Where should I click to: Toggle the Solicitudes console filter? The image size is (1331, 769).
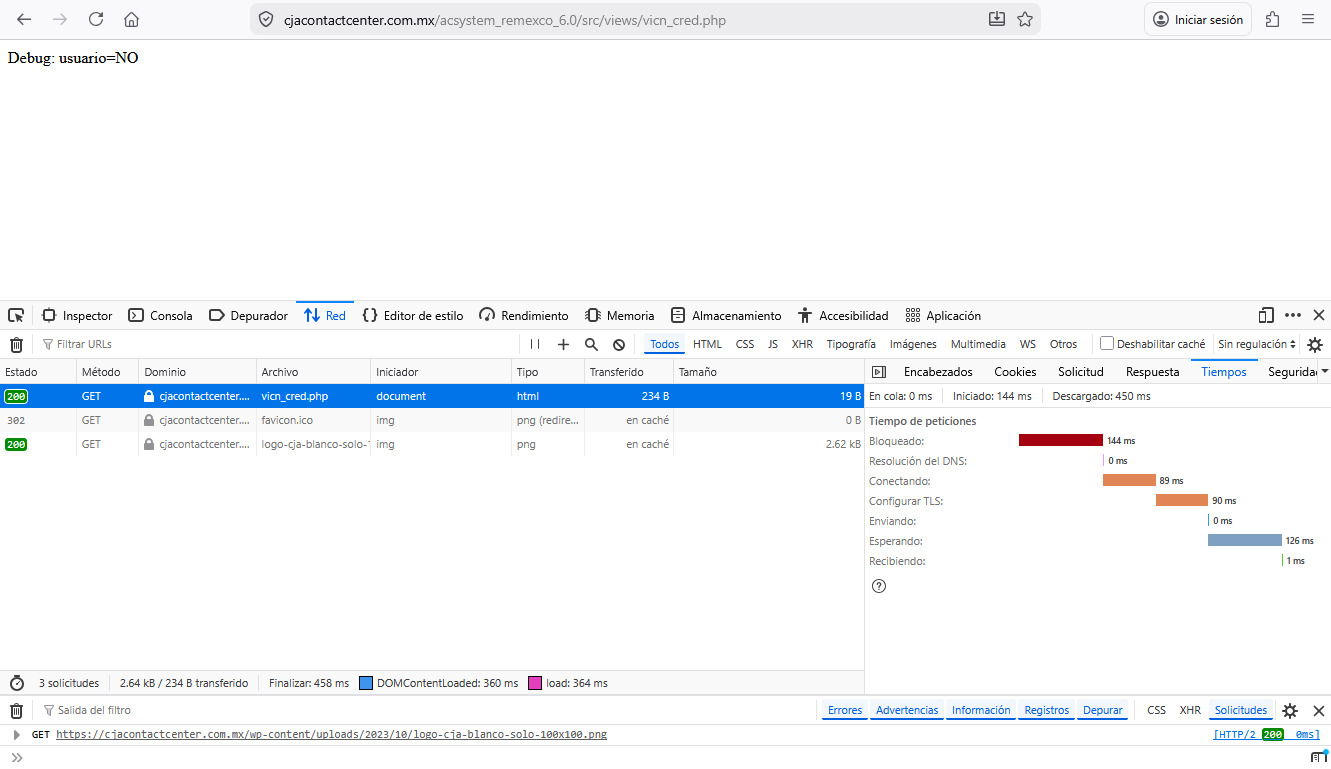coord(1241,710)
